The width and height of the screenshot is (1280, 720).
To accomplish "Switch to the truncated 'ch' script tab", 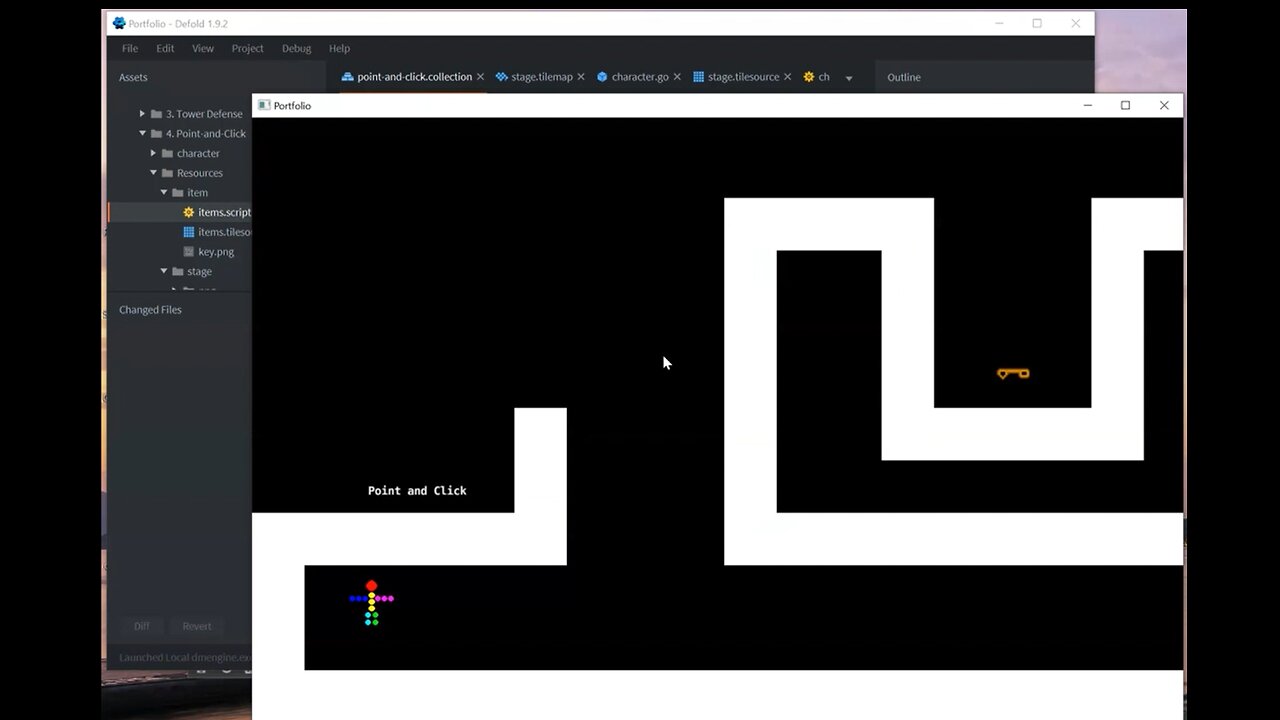I will (816, 77).
